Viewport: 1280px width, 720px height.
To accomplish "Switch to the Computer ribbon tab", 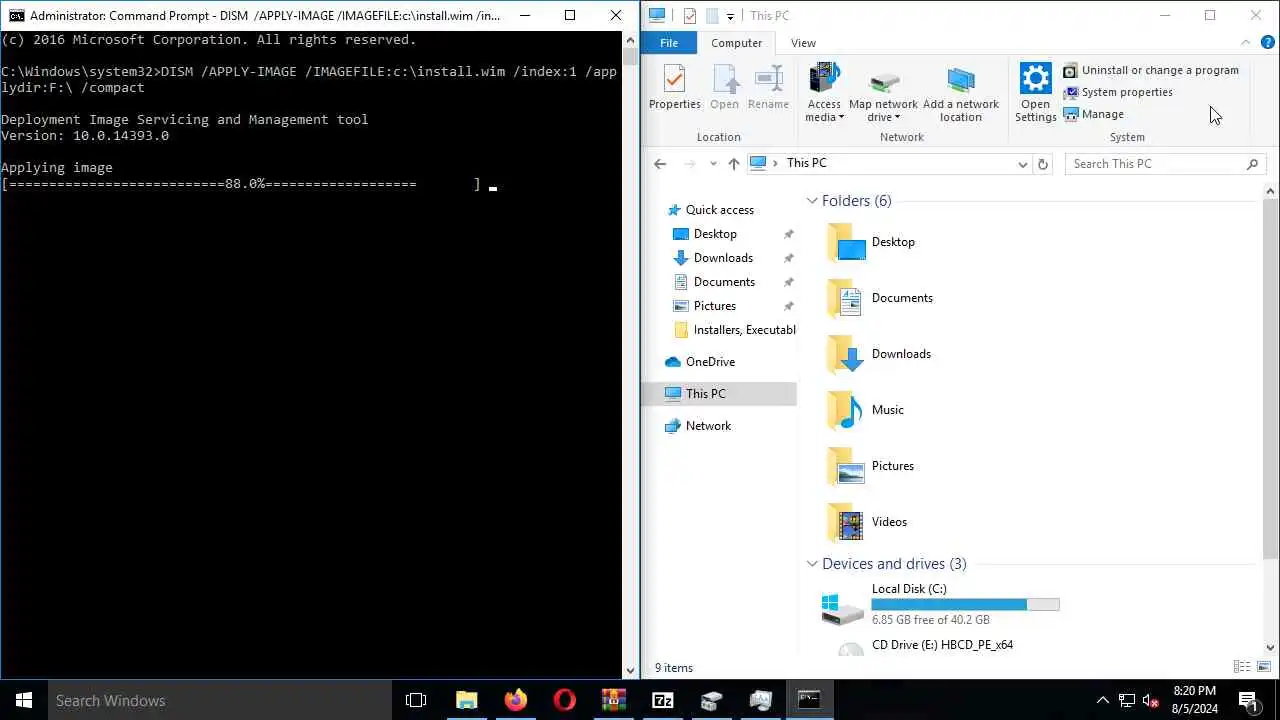I will point(736,43).
